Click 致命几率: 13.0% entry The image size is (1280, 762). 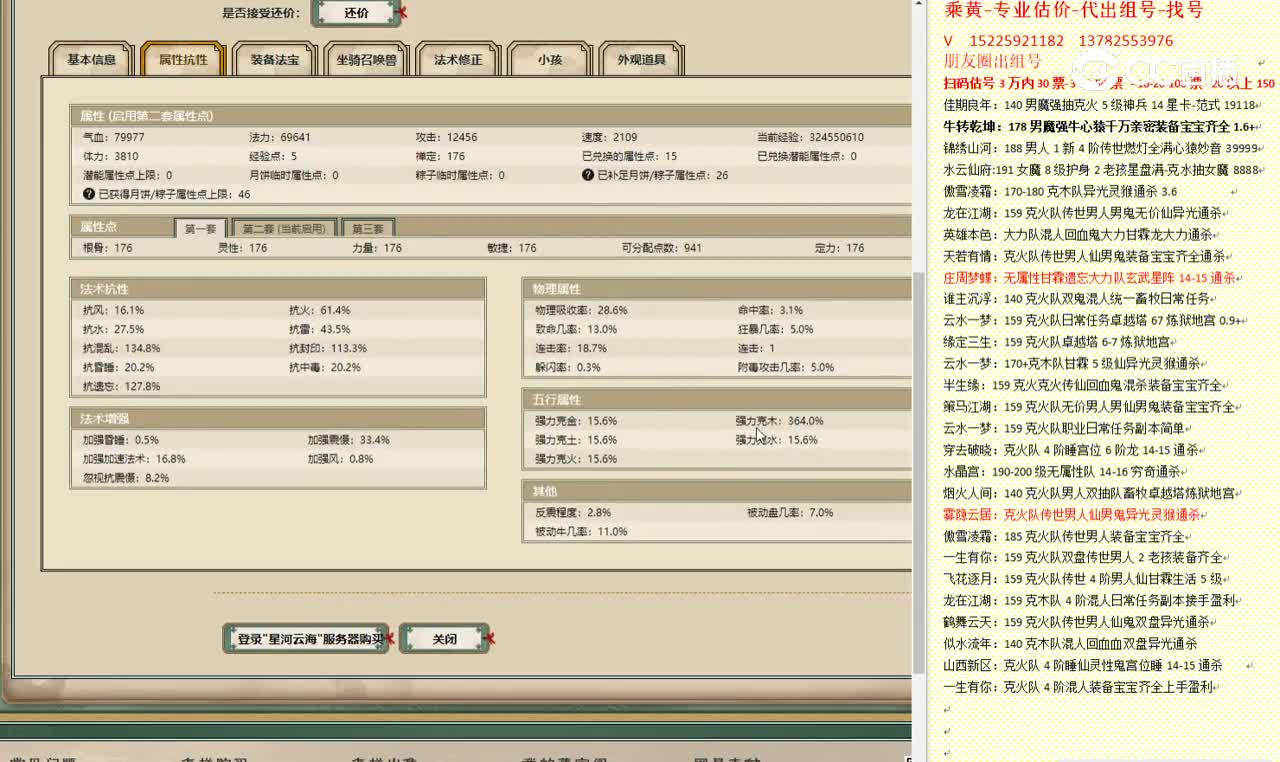tap(576, 329)
